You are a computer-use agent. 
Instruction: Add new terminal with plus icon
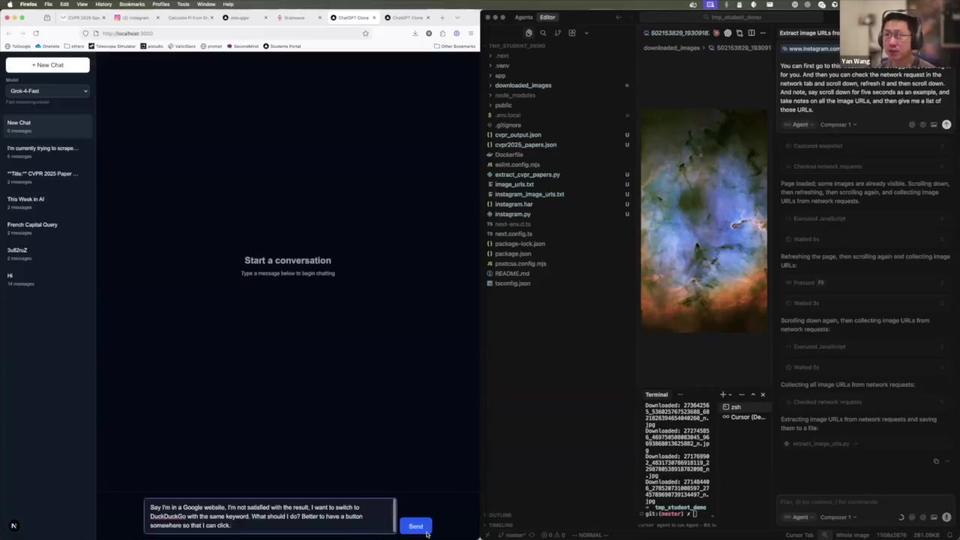point(723,395)
